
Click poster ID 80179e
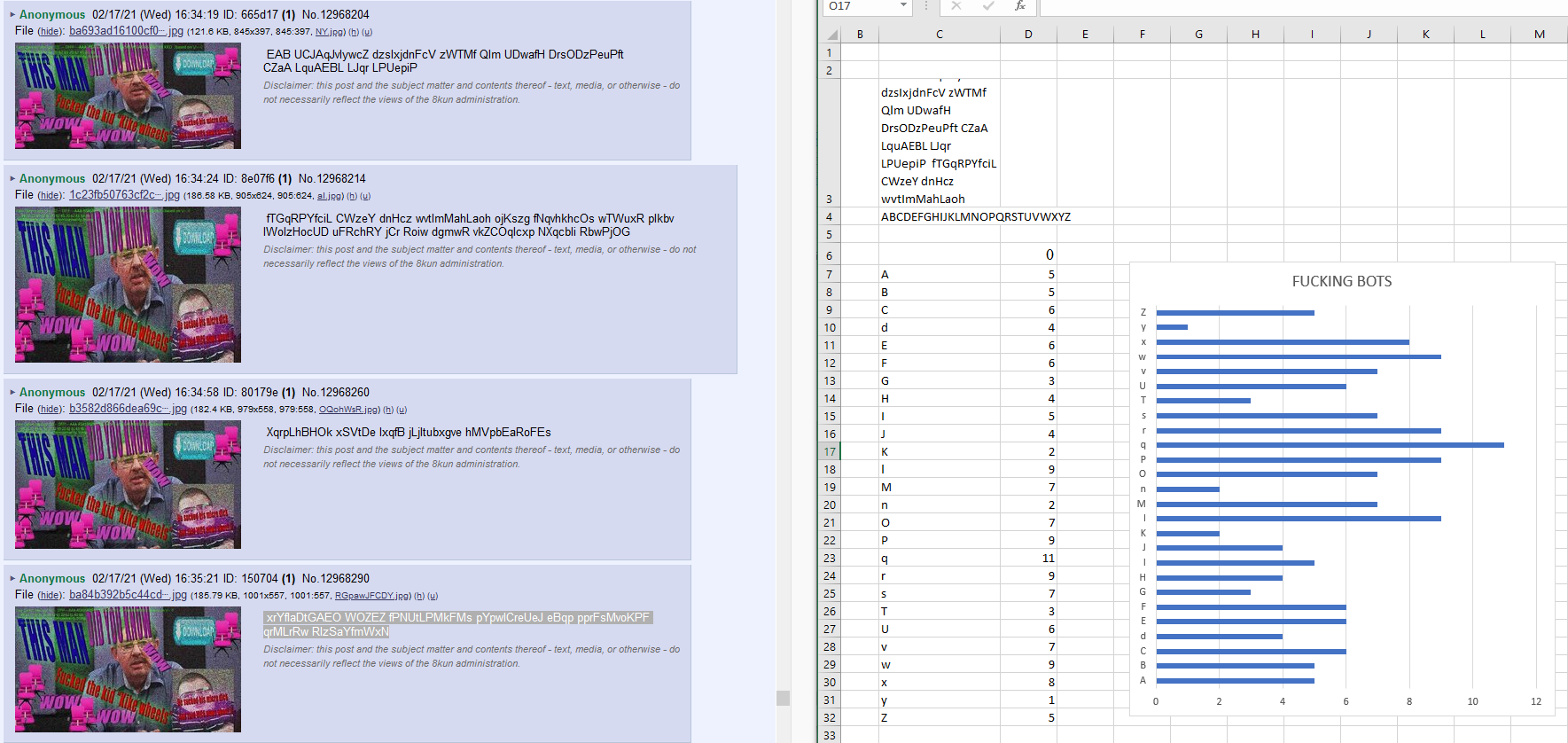point(260,393)
